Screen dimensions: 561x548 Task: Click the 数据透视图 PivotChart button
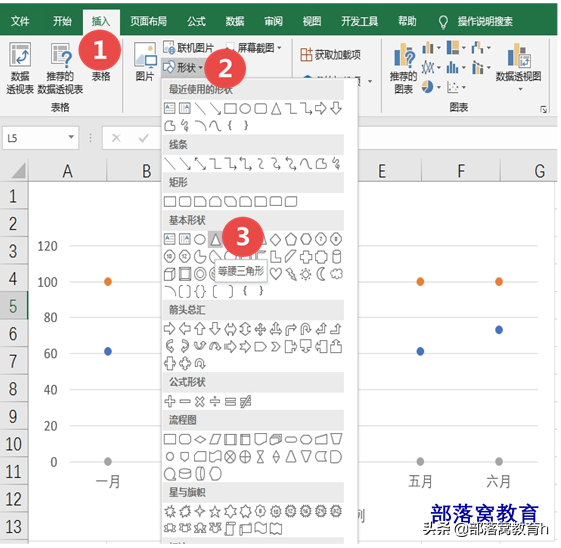518,67
